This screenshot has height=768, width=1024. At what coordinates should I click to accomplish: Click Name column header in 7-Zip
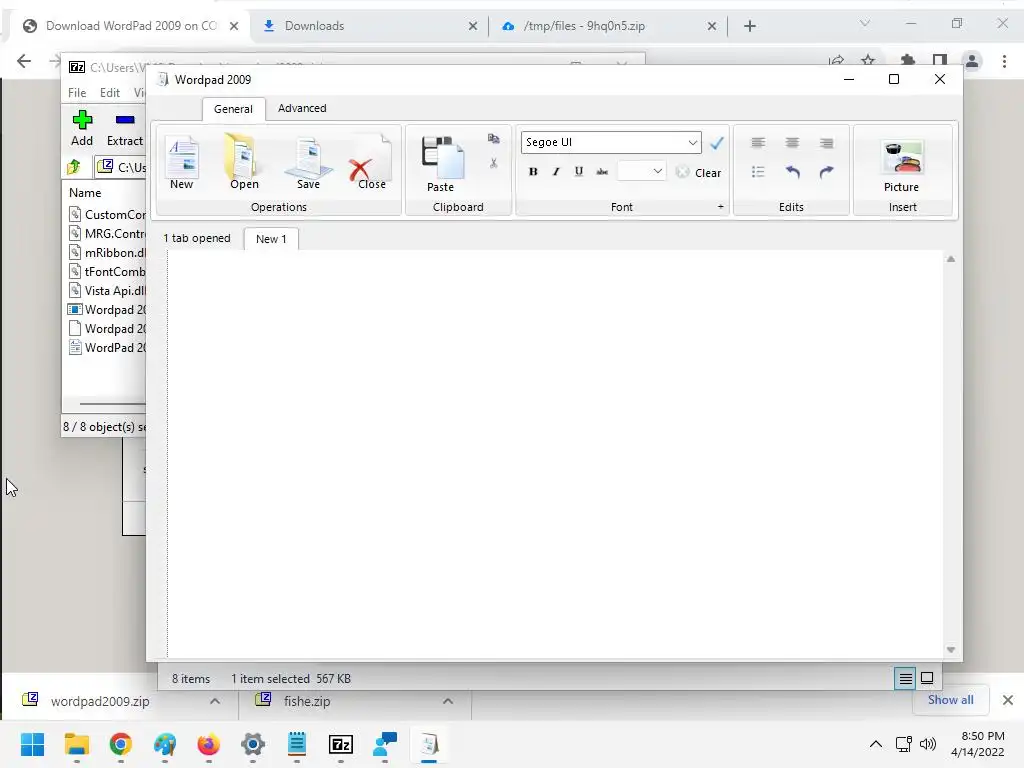coord(85,193)
